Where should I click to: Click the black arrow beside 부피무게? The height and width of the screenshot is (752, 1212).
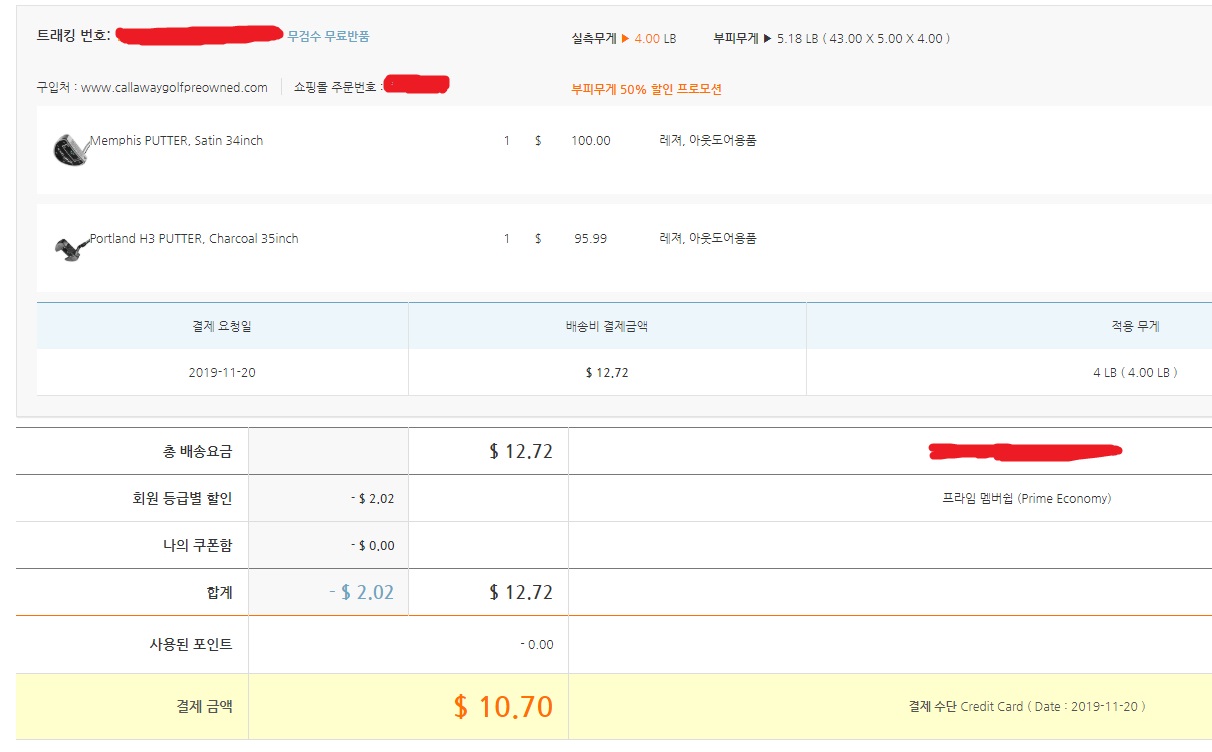pos(768,39)
